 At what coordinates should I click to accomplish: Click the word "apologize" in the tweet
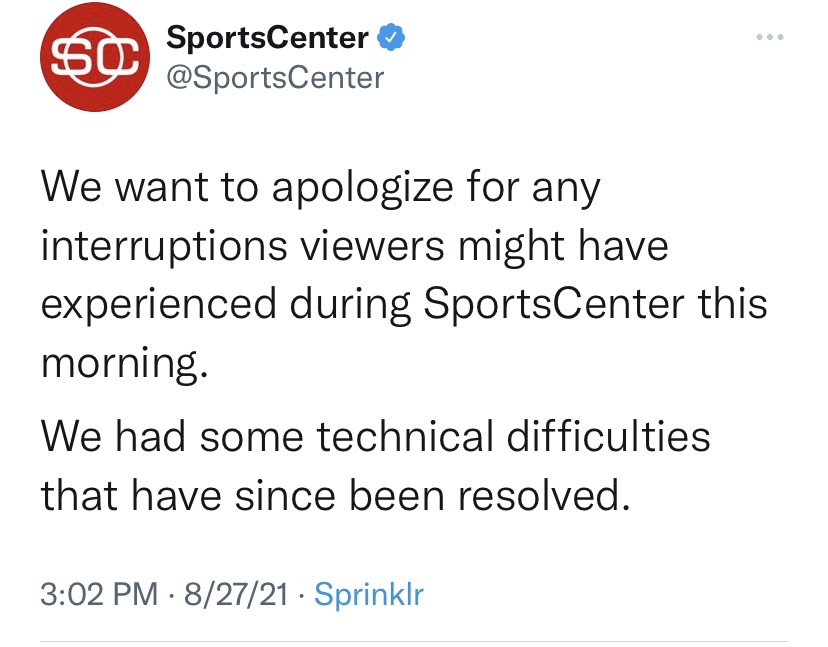pyautogui.click(x=363, y=189)
